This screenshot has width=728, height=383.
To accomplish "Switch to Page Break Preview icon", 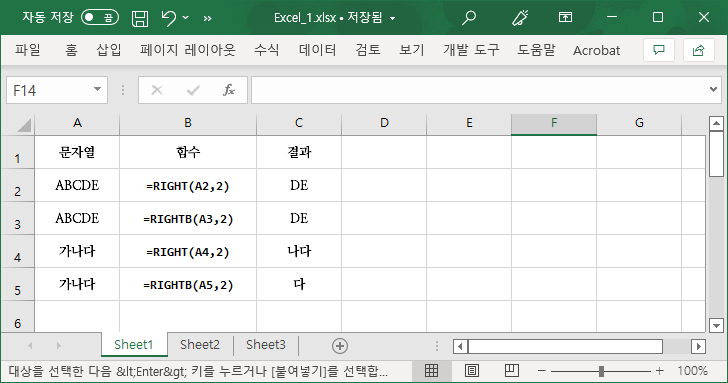I will point(512,370).
